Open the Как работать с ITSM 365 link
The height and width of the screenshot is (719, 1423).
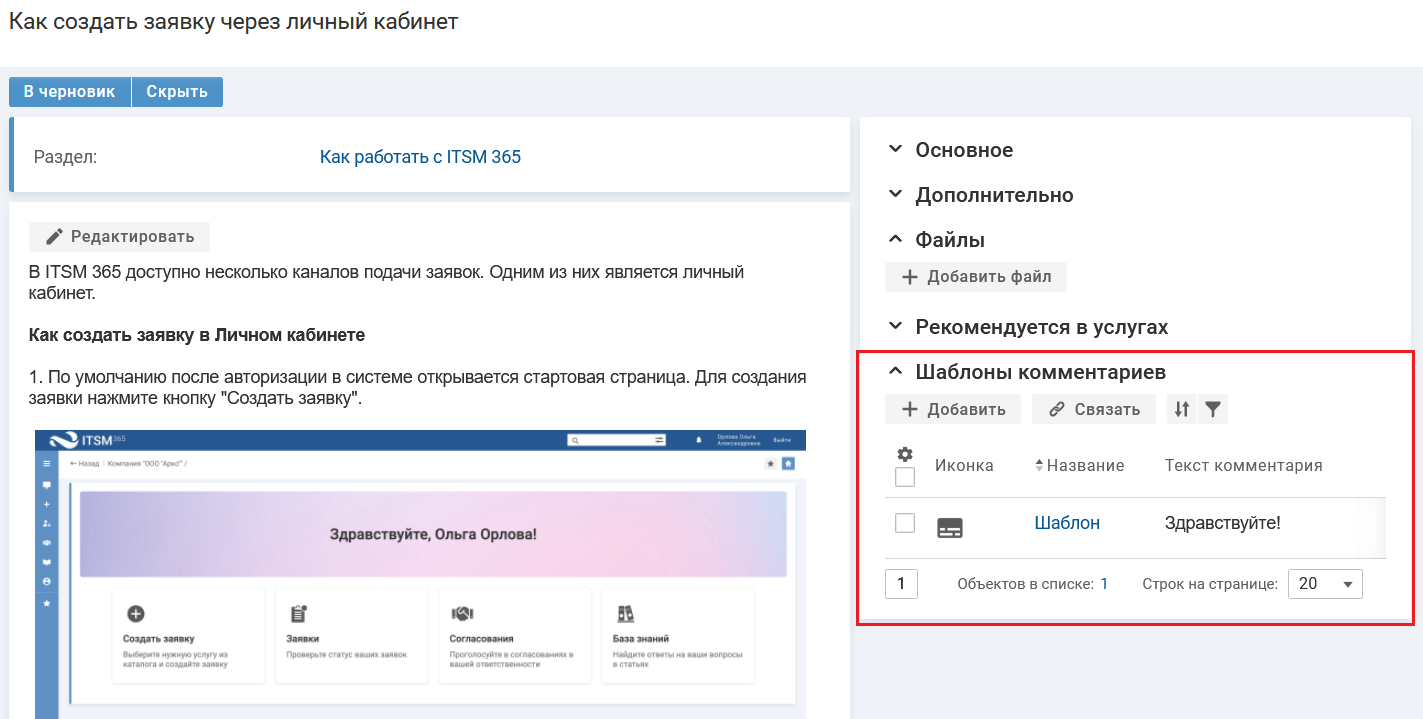pyautogui.click(x=420, y=157)
